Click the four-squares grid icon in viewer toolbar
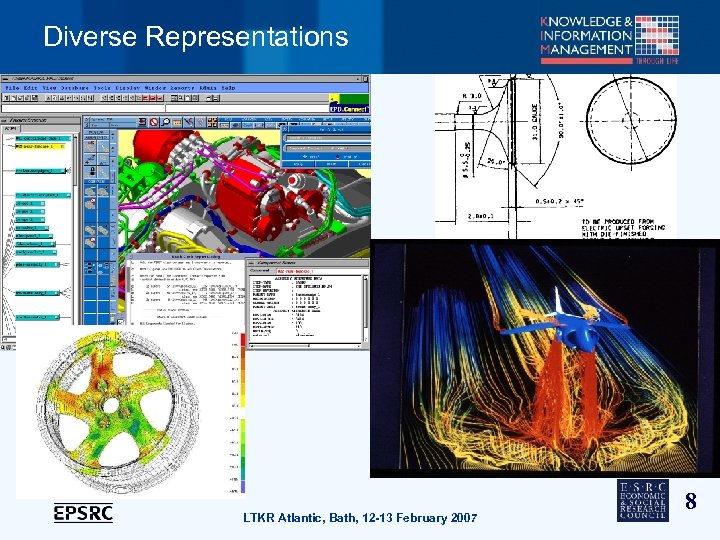 click(x=212, y=122)
